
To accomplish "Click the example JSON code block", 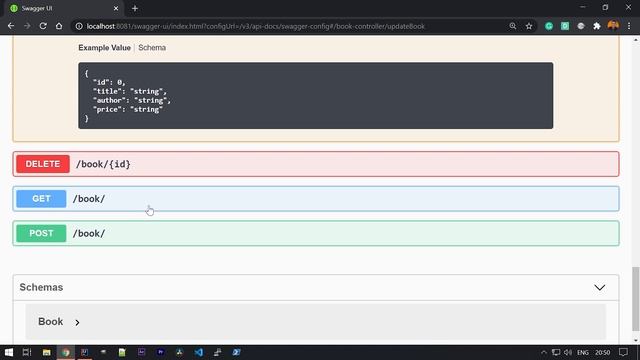I will pos(316,96).
